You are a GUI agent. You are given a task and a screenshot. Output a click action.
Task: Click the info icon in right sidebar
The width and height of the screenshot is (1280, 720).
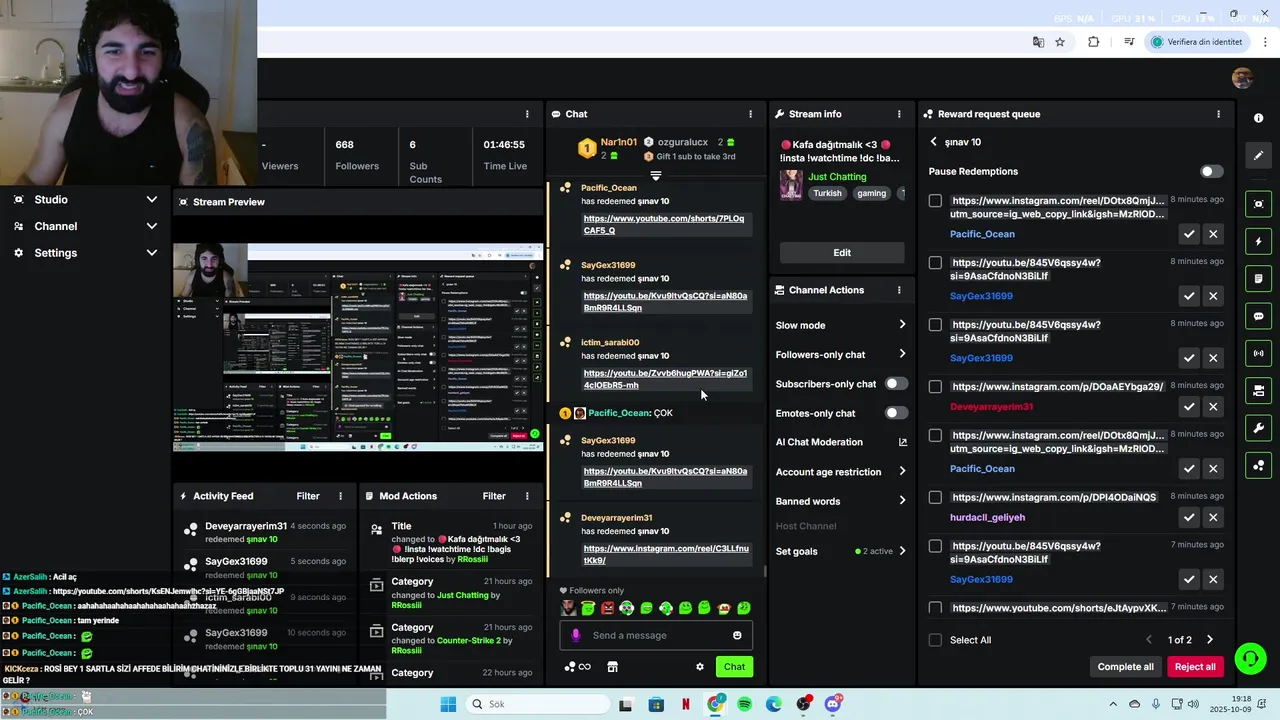pyautogui.click(x=1258, y=118)
